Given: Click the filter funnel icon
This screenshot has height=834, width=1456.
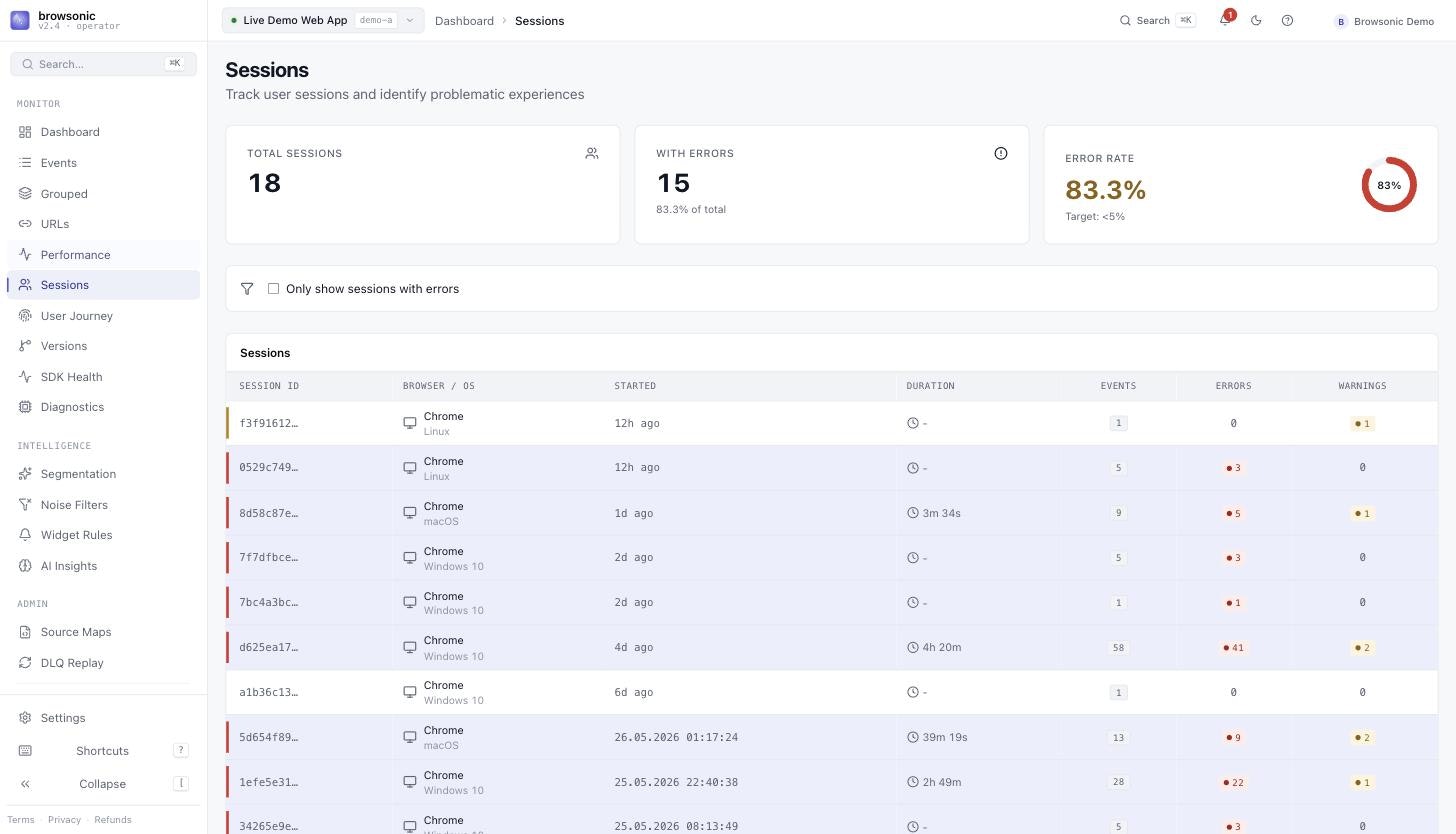Looking at the screenshot, I should pos(247,289).
